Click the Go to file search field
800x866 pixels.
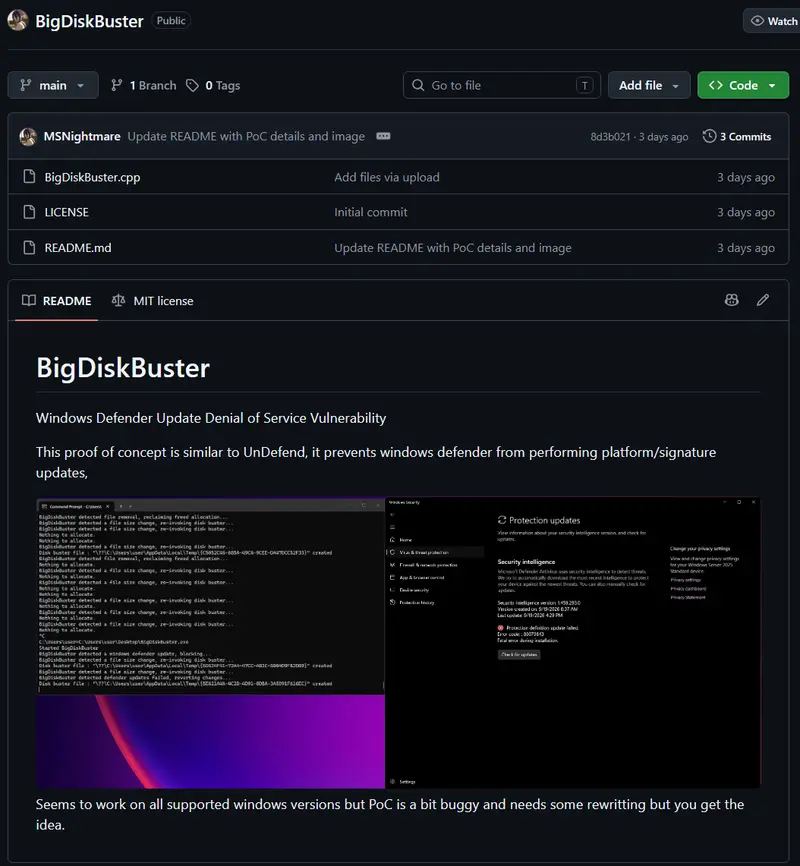tap(502, 85)
